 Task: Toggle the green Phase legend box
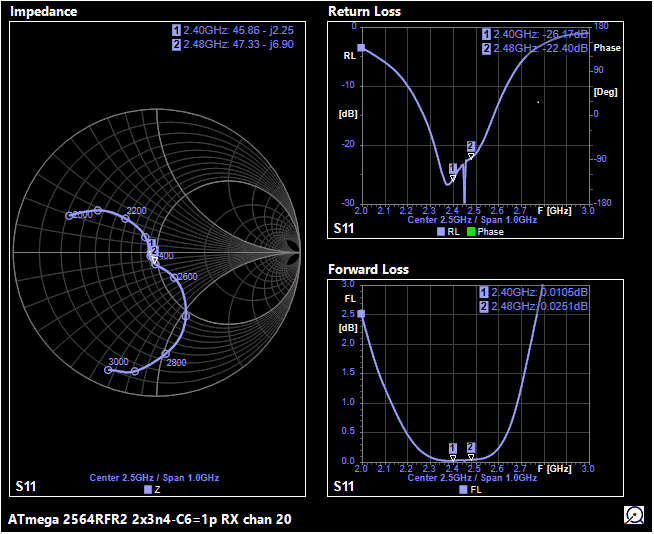click(472, 232)
